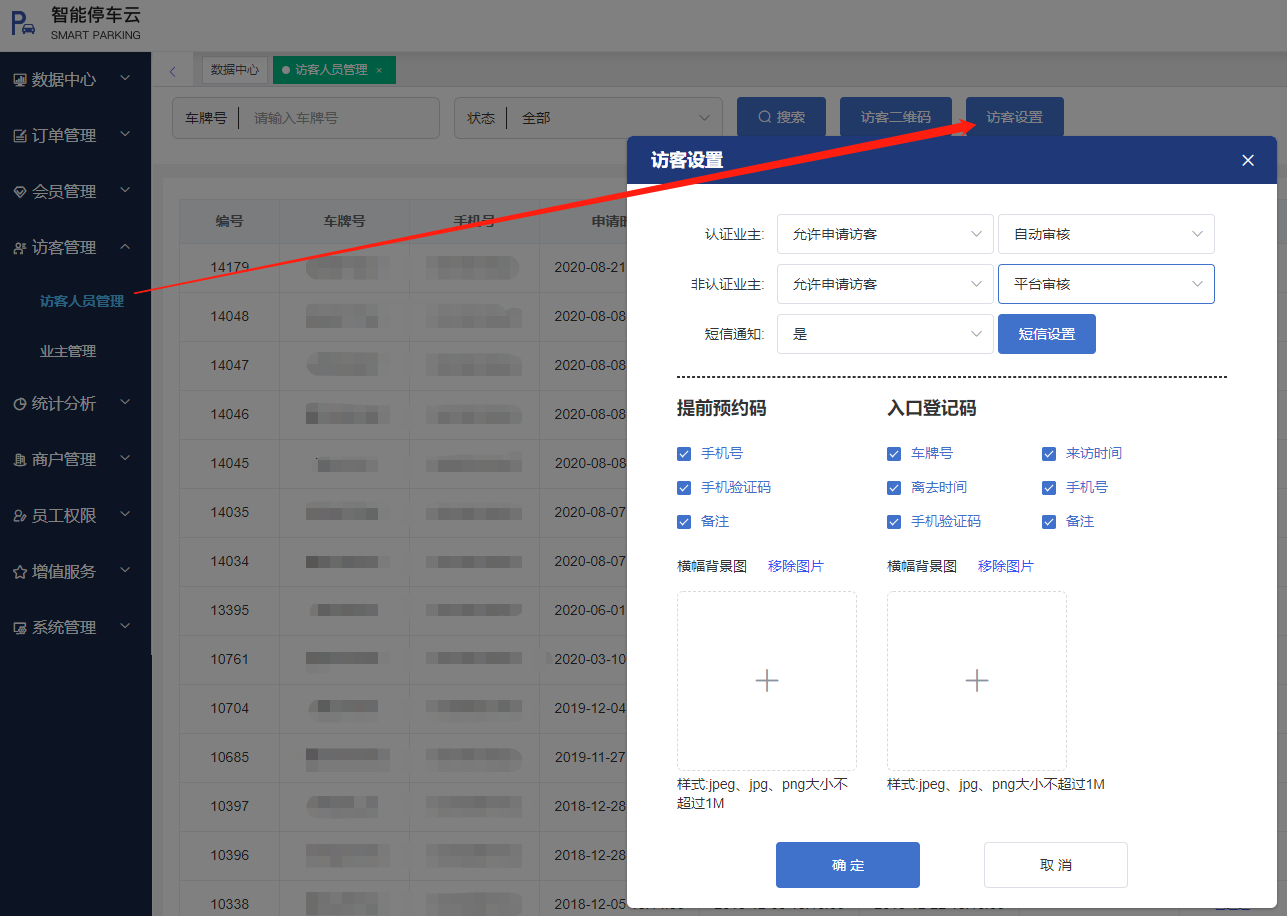Click the 订单管理 edit icon in sidebar
Screen dimensions: 1287x916
(20, 136)
